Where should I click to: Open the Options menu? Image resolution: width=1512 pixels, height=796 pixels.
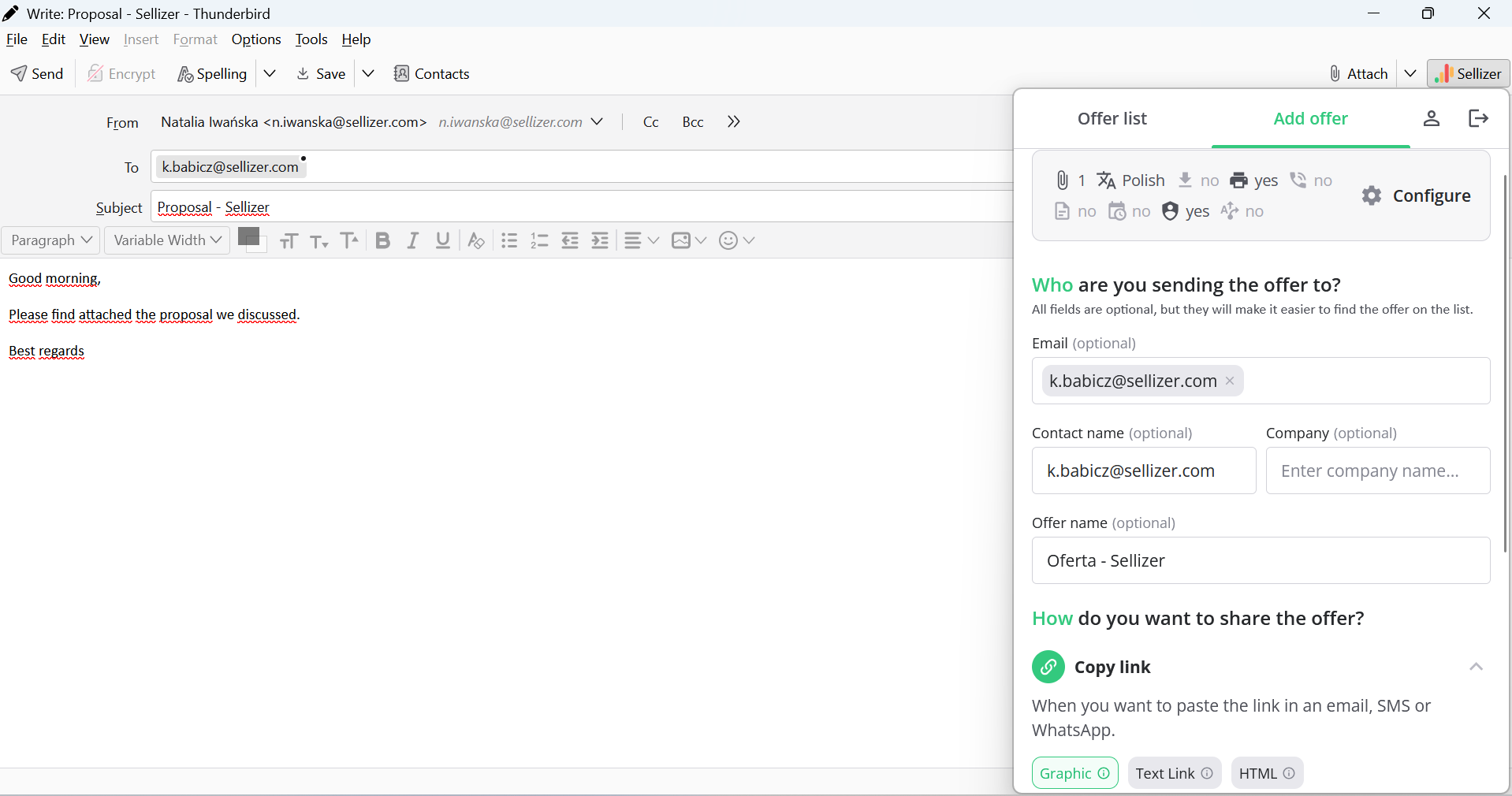tap(256, 39)
